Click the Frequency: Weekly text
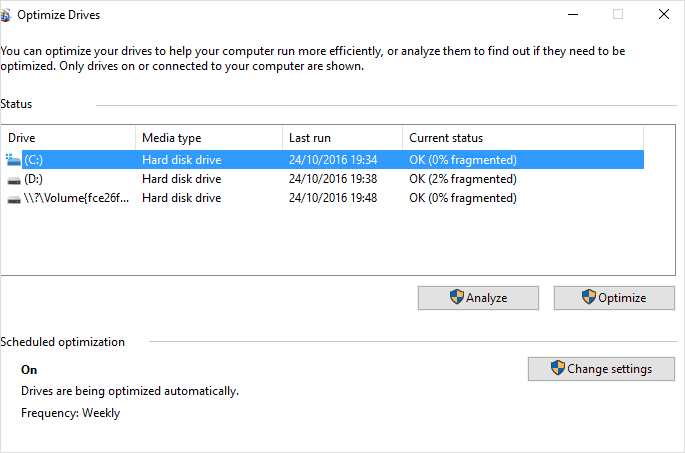Viewport: 685px width, 453px height. click(70, 413)
